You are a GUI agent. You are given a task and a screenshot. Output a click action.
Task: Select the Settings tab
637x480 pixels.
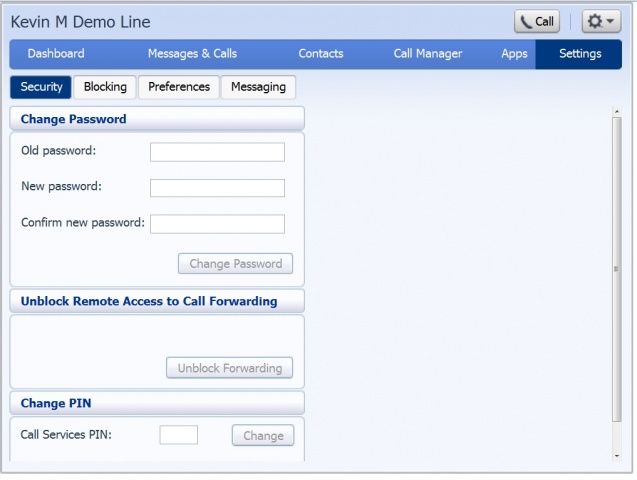579,54
